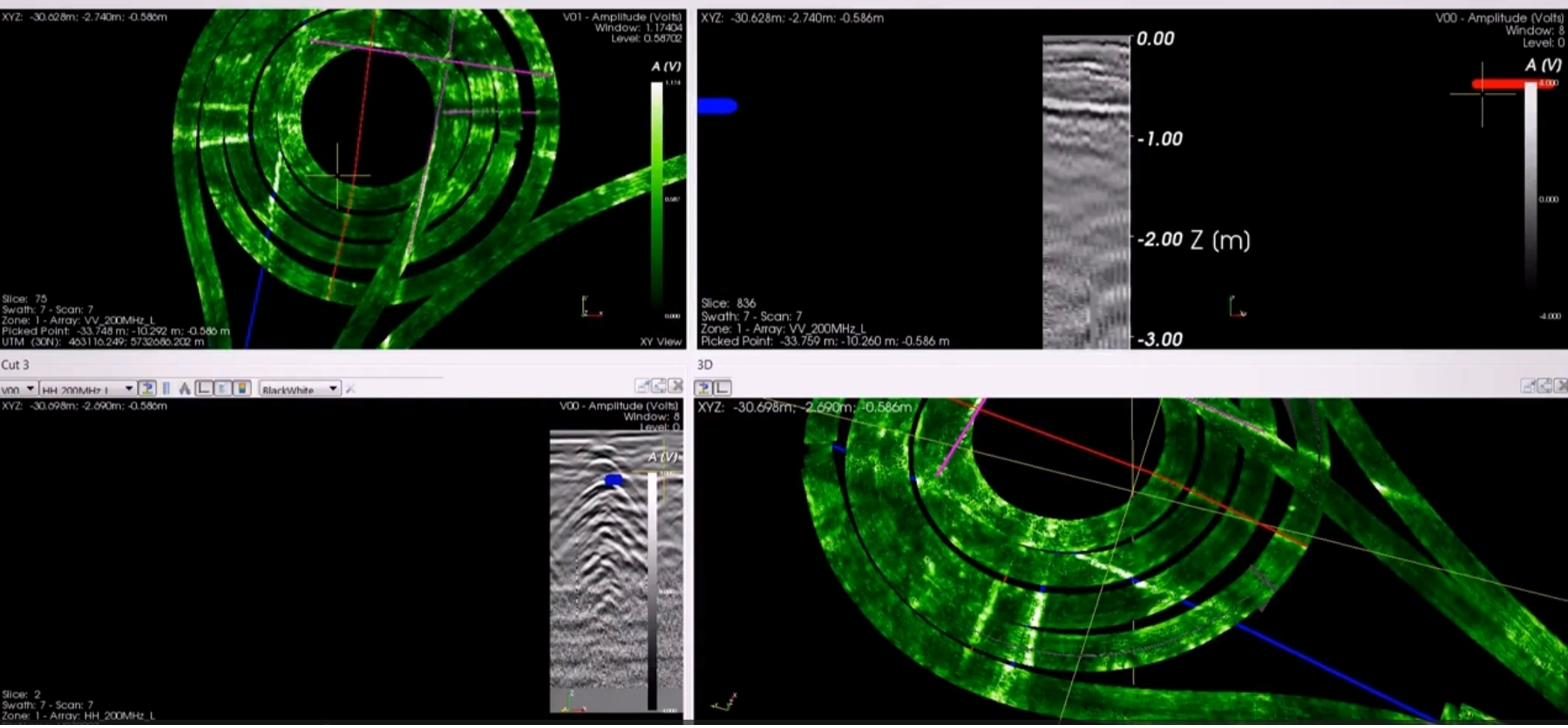Image resolution: width=1568 pixels, height=728 pixels.
Task: Maximize the 3D panel with its toolbar icon
Action: tap(1544, 385)
